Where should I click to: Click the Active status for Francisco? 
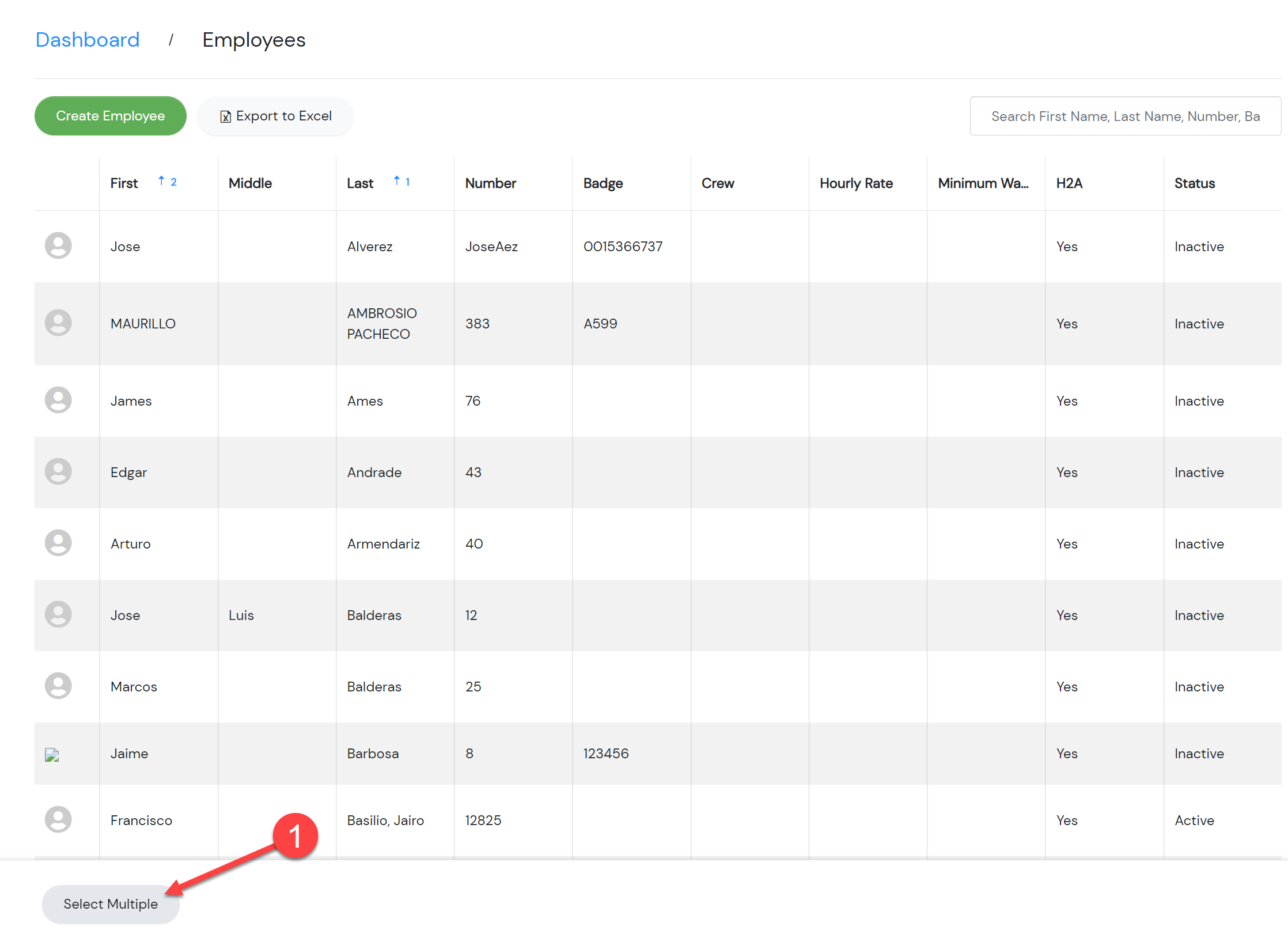coord(1194,820)
